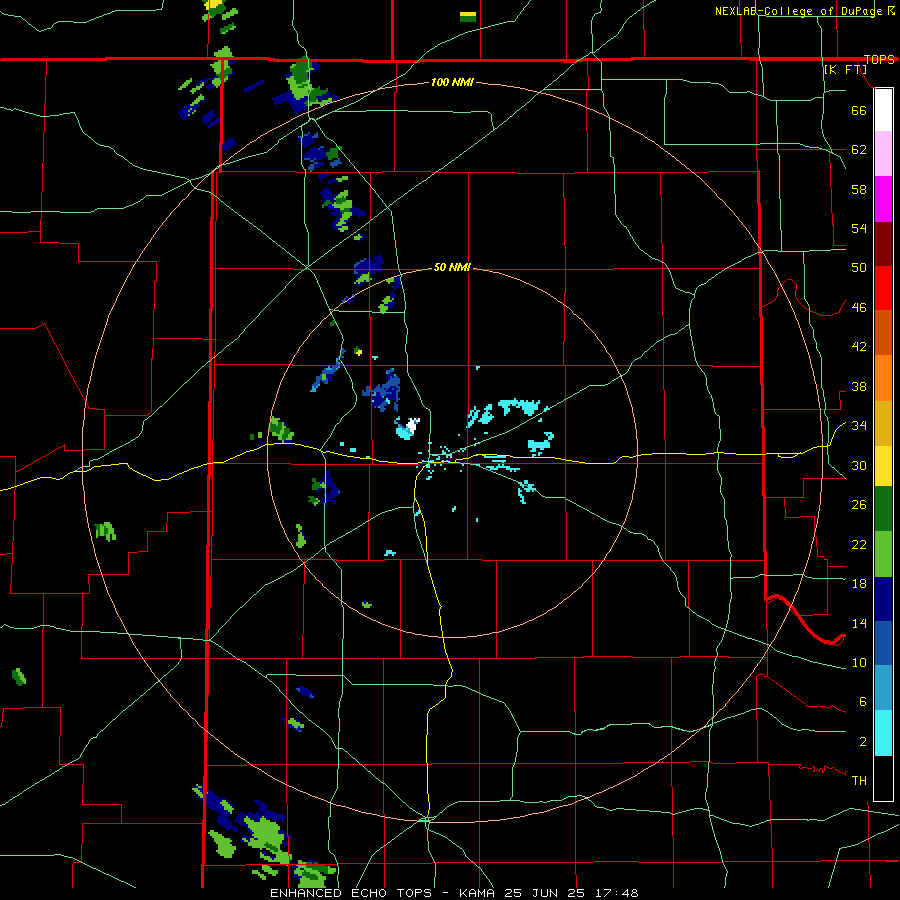This screenshot has height=900, width=900.
Task: Pick the gold legend swatch
Action: 883,422
